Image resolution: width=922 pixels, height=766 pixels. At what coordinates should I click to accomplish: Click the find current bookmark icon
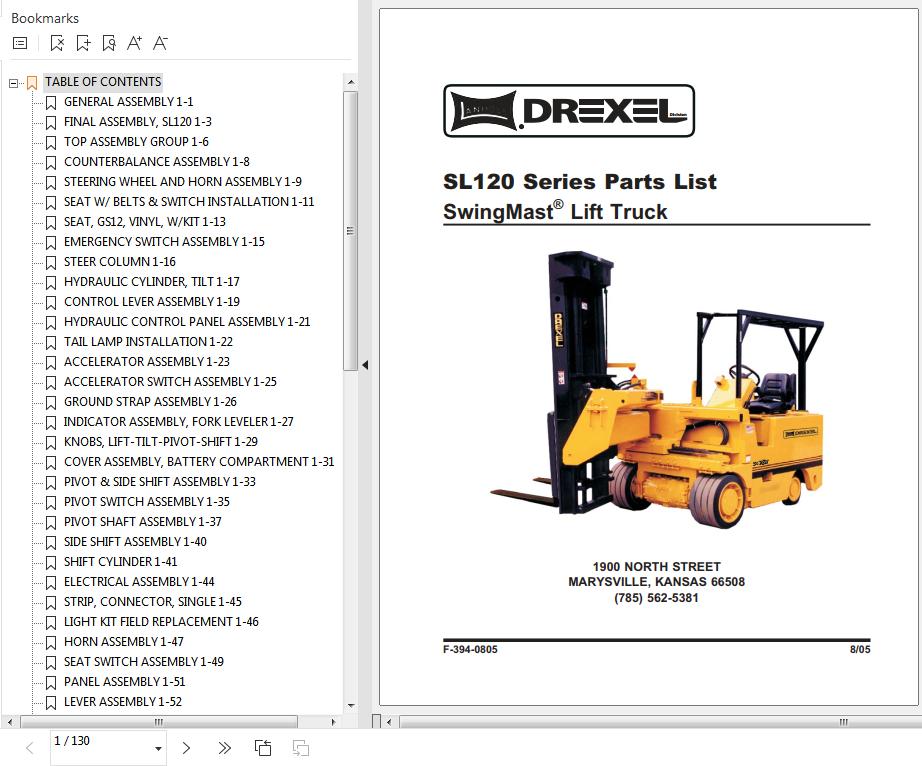(109, 43)
